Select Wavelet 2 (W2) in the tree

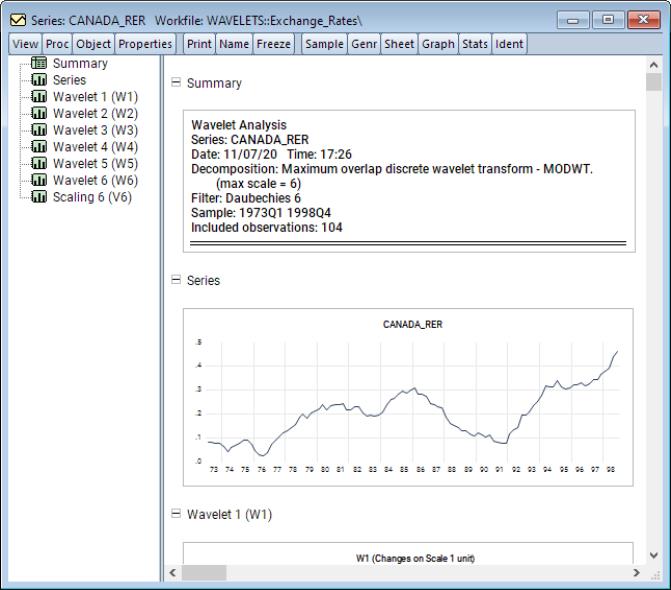[95, 114]
